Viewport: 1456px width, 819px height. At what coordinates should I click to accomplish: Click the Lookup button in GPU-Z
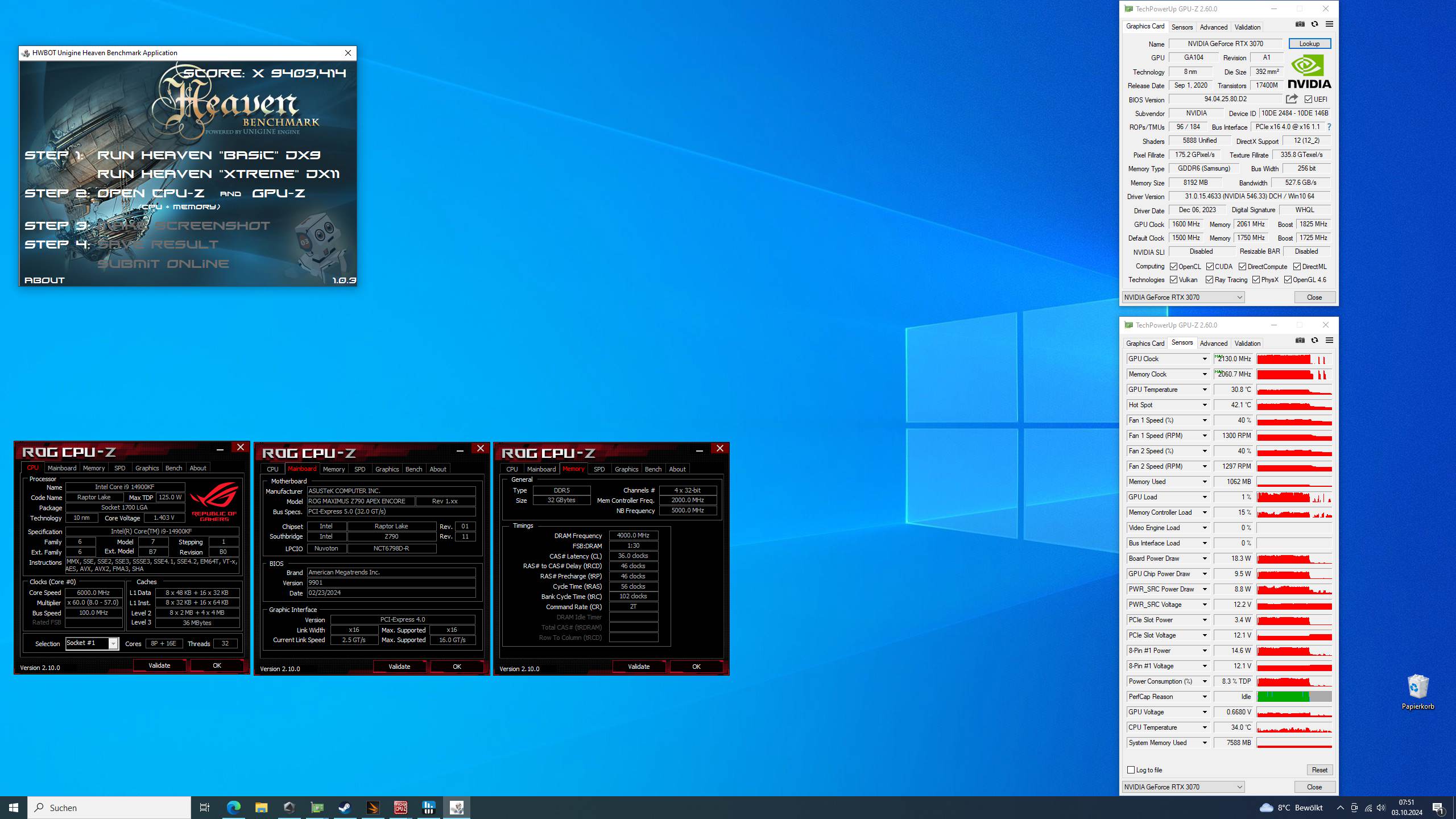[1309, 44]
